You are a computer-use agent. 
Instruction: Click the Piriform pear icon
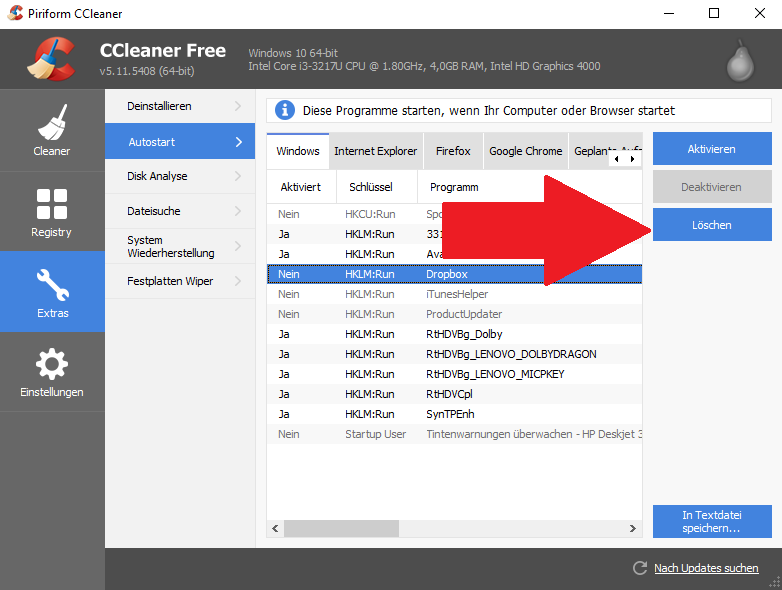click(740, 61)
